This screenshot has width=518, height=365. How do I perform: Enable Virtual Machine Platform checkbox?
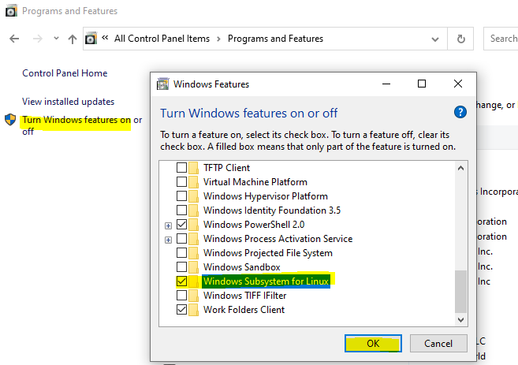click(x=182, y=182)
